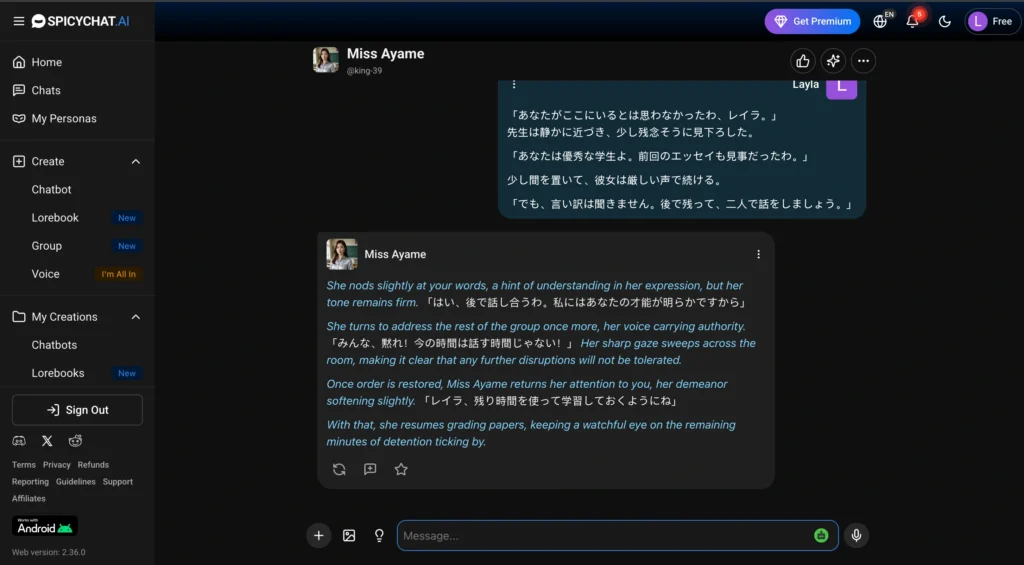Screen dimensions: 1024x565
Task: Click the SpicyChat.AI logo
Action: pos(80,22)
